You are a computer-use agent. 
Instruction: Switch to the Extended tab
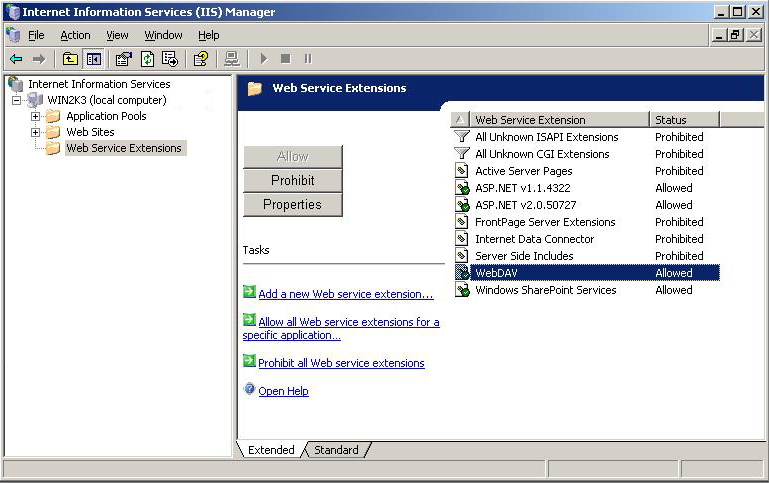[271, 450]
